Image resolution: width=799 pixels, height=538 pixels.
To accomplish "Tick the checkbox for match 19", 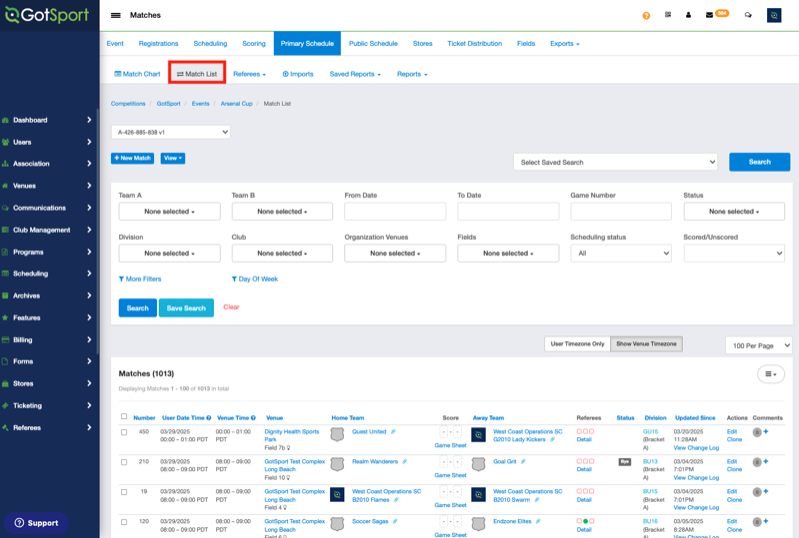I will tap(124, 492).
